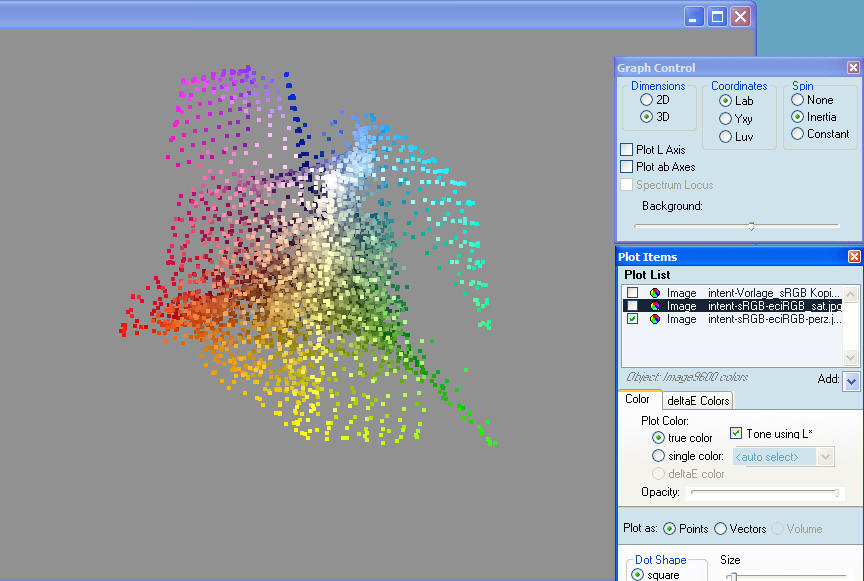Minimize the graph window

coord(695,16)
